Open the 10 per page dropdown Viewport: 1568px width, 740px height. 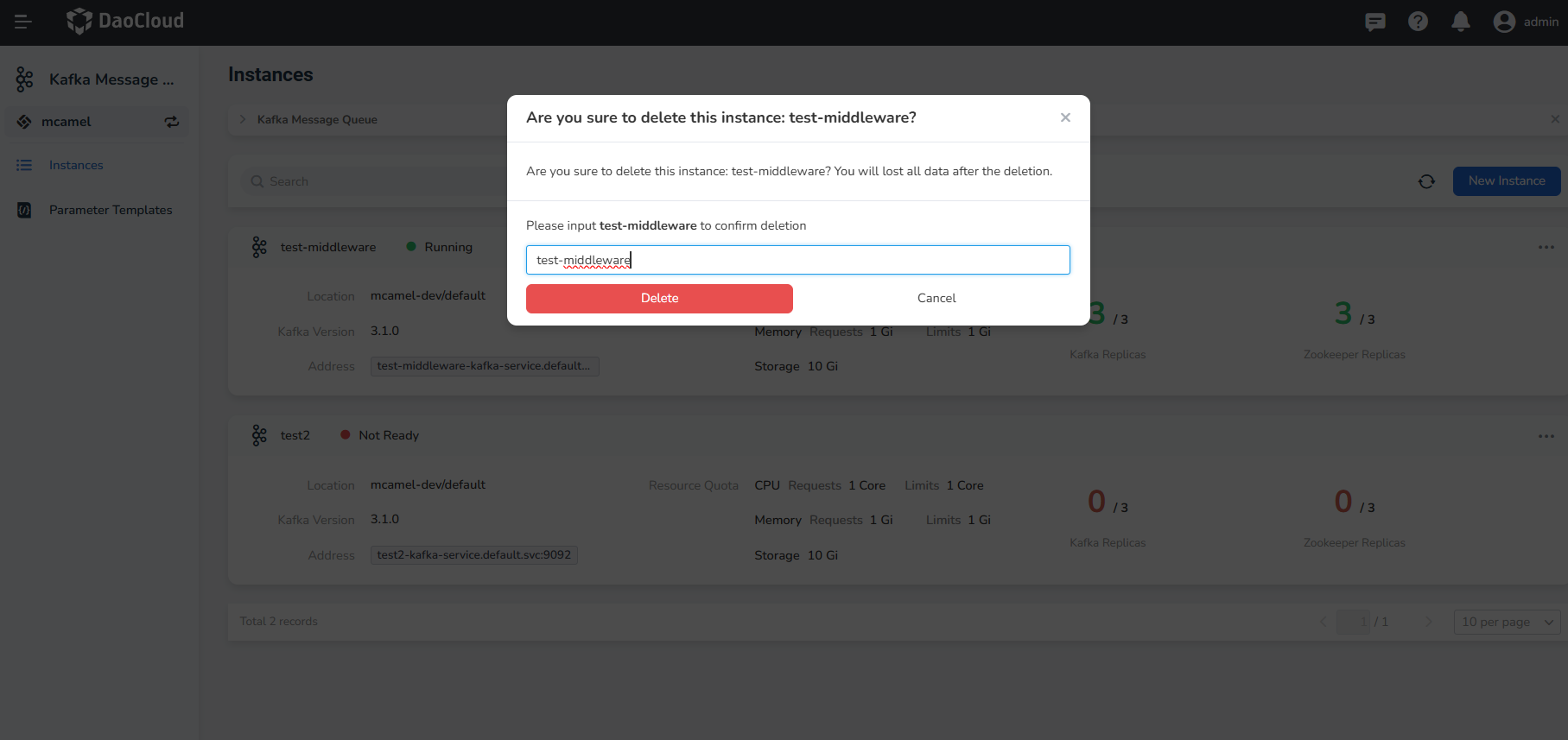coord(1507,622)
